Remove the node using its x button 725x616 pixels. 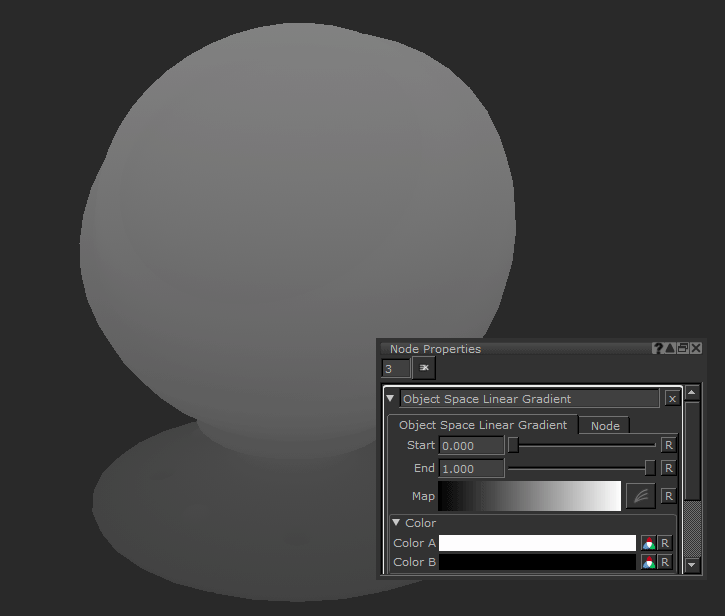point(672,399)
